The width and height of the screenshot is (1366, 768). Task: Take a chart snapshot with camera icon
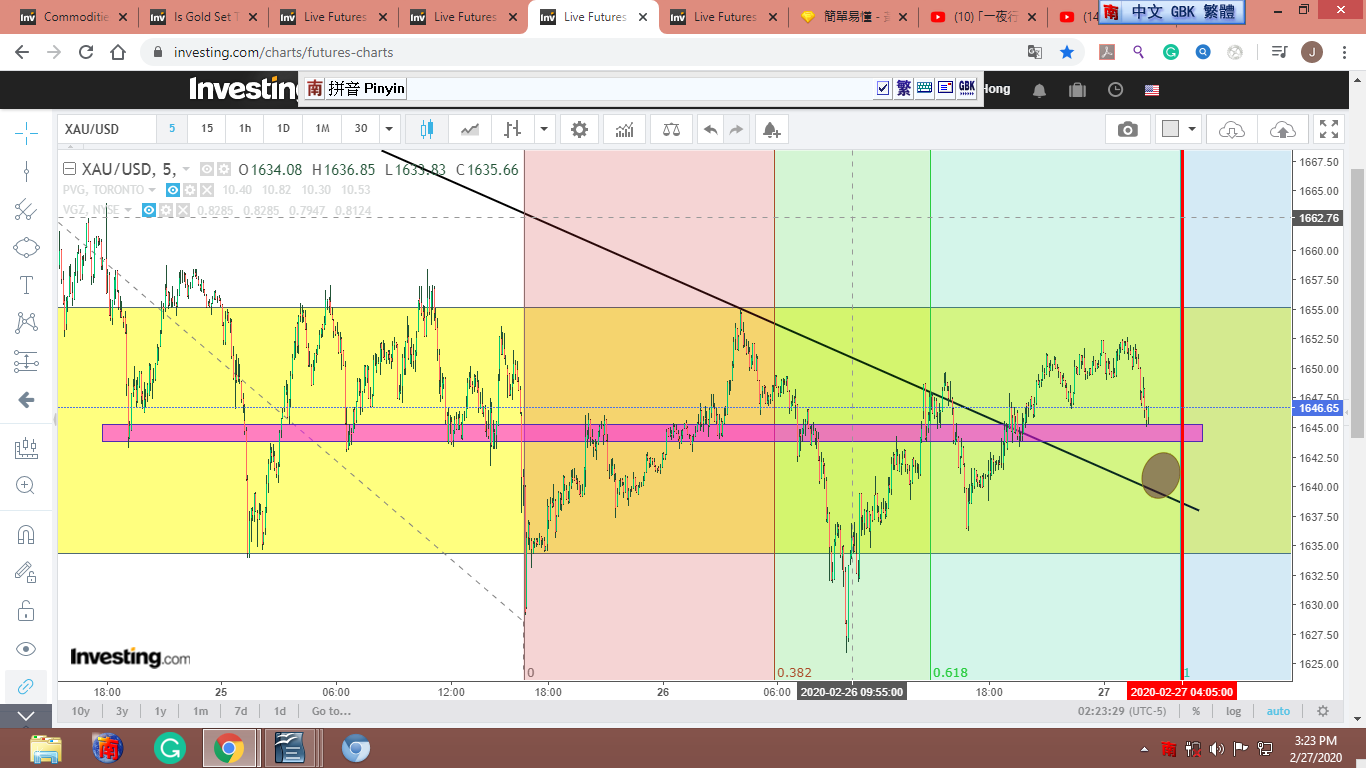(x=1127, y=129)
